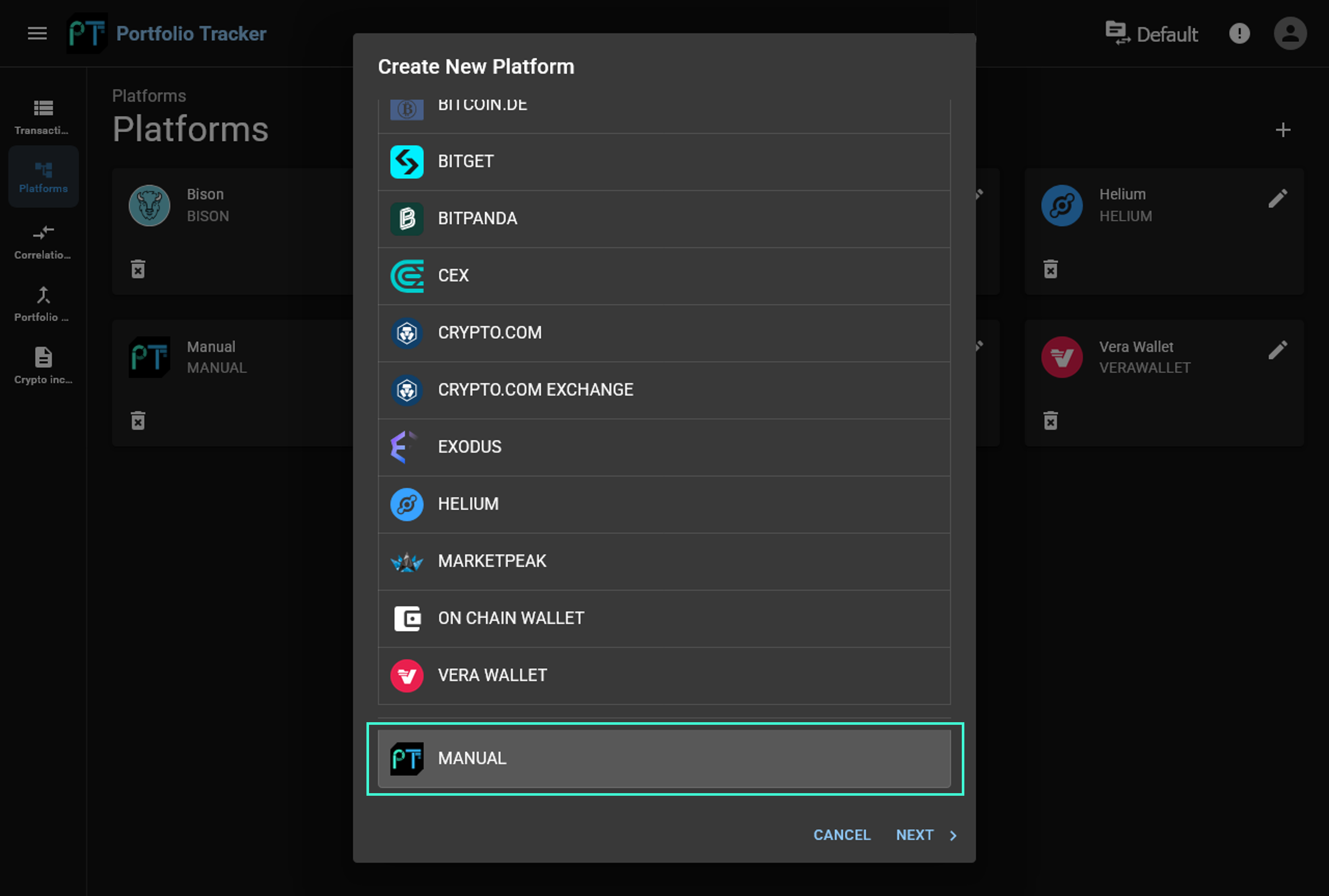Image resolution: width=1329 pixels, height=896 pixels.
Task: Pick HELIUM in the dialog list
Action: (664, 505)
